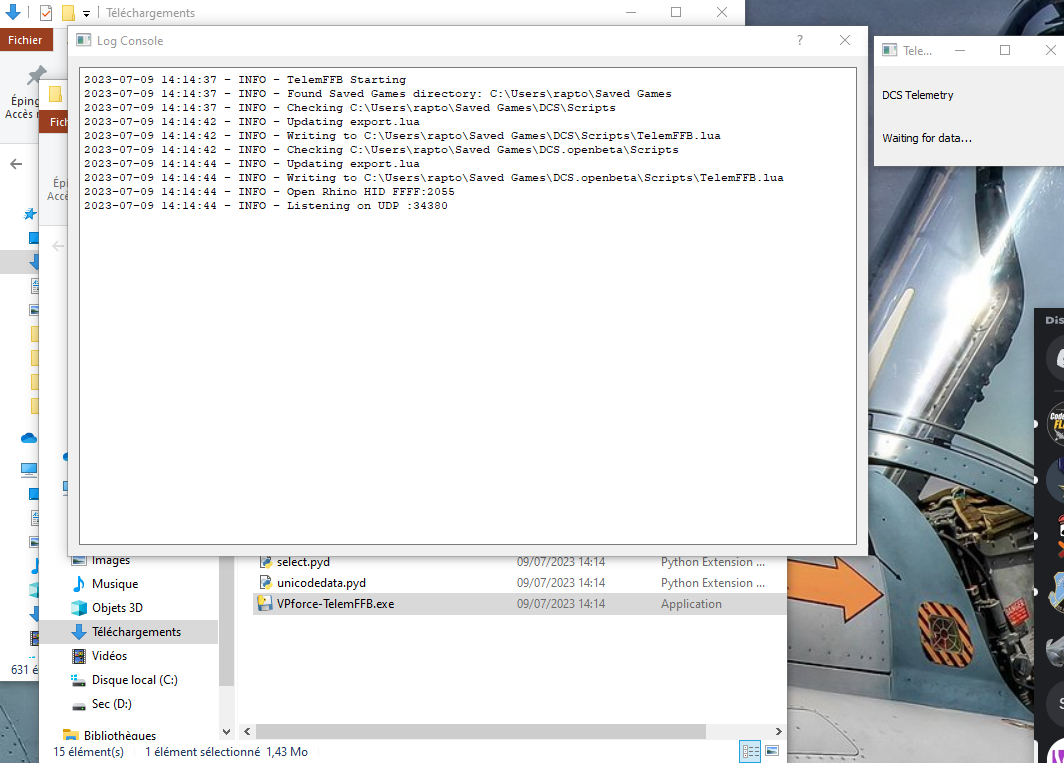Image resolution: width=1064 pixels, height=763 pixels.
Task: Click the 'Waiting for data...' text
Action: click(927, 138)
